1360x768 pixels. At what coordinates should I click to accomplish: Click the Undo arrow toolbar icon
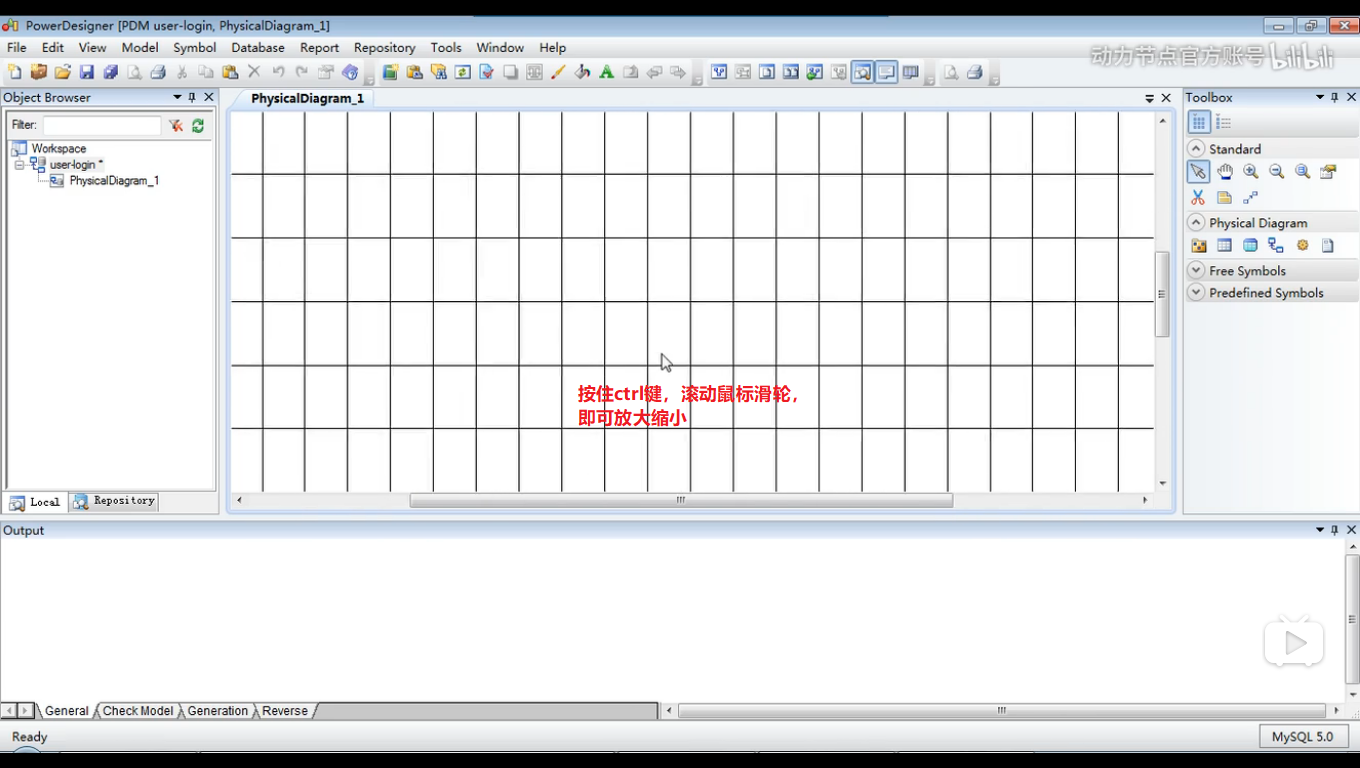click(278, 72)
